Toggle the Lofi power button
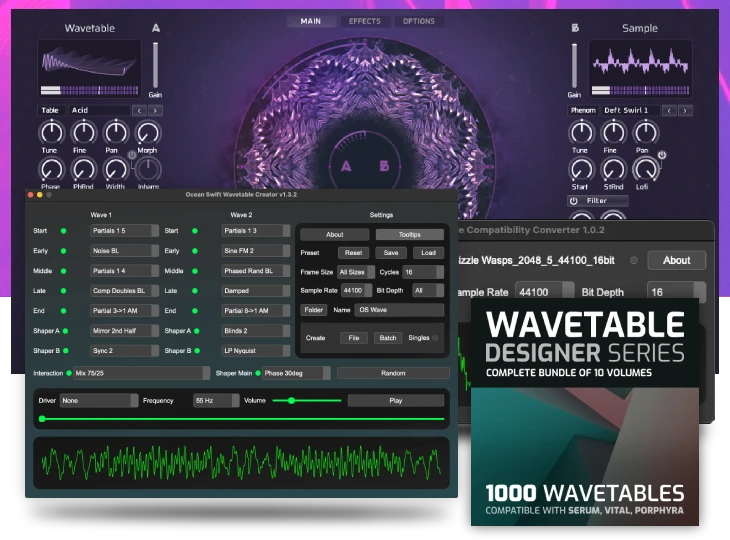Screen dimensions: 730x540 pyautogui.click(x=662, y=155)
